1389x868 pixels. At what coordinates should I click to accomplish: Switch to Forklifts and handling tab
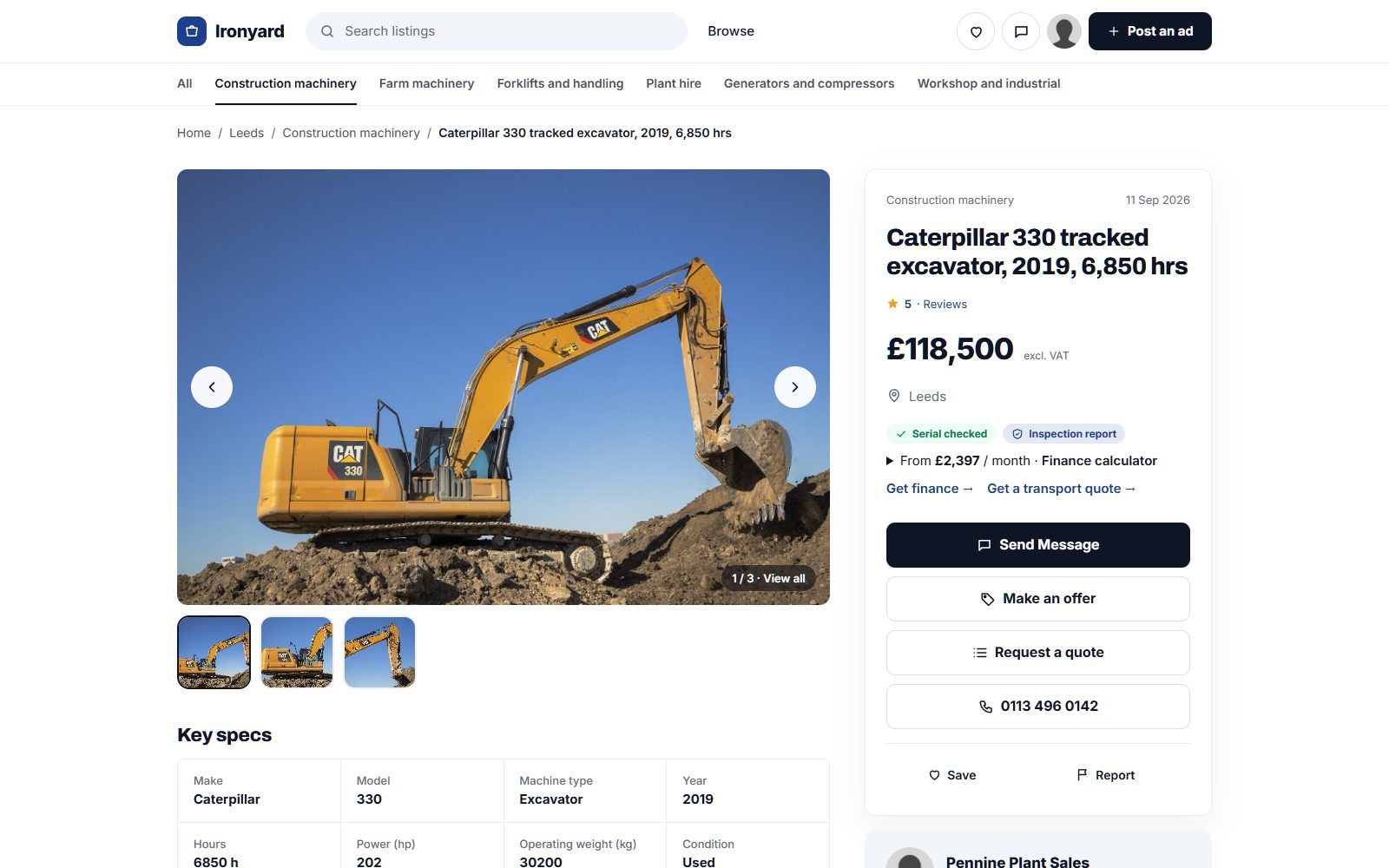click(x=560, y=83)
